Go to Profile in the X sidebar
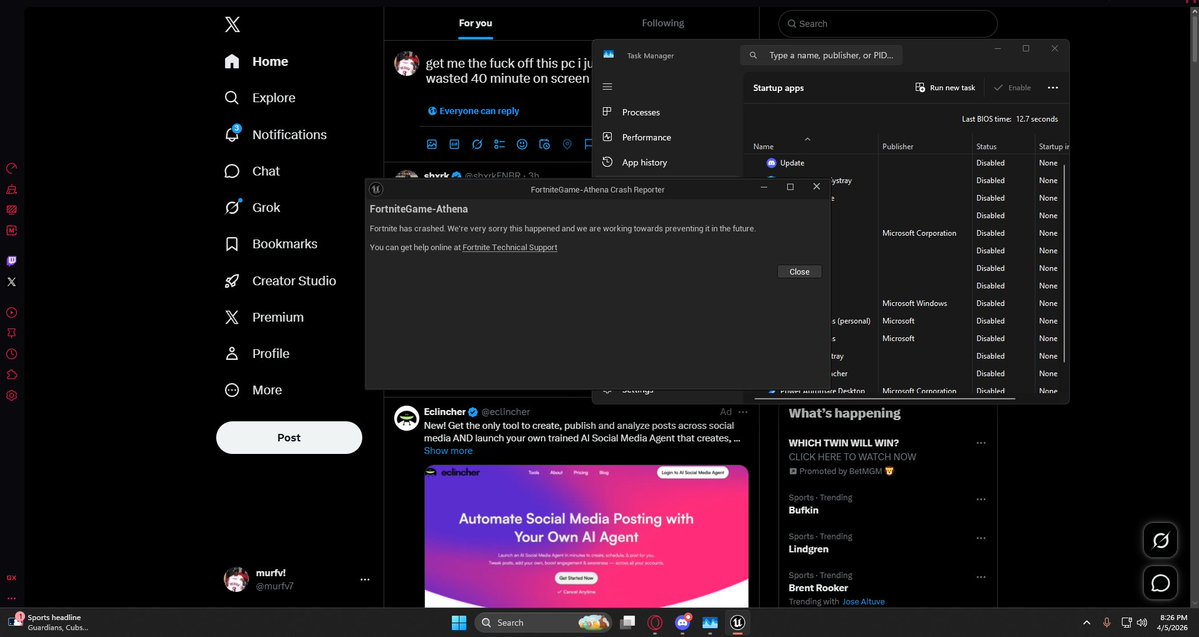Viewport: 1199px width, 637px height. [257, 353]
